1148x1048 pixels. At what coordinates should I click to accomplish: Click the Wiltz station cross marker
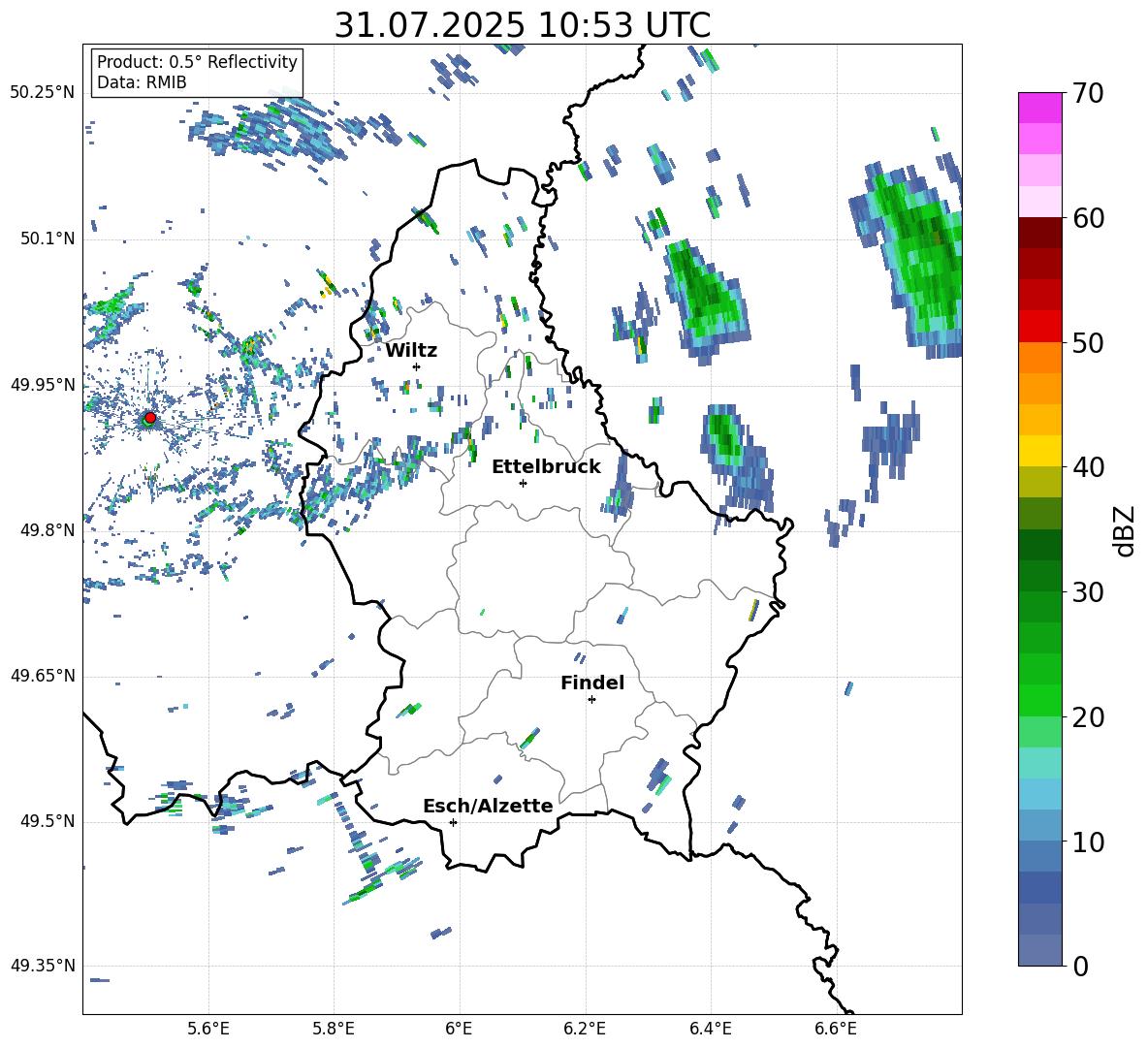pyautogui.click(x=417, y=366)
